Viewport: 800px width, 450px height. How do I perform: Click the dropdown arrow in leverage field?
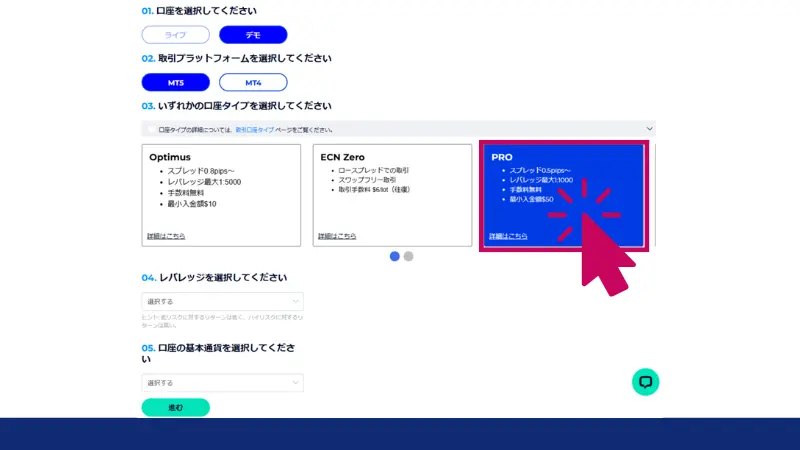pyautogui.click(x=296, y=301)
